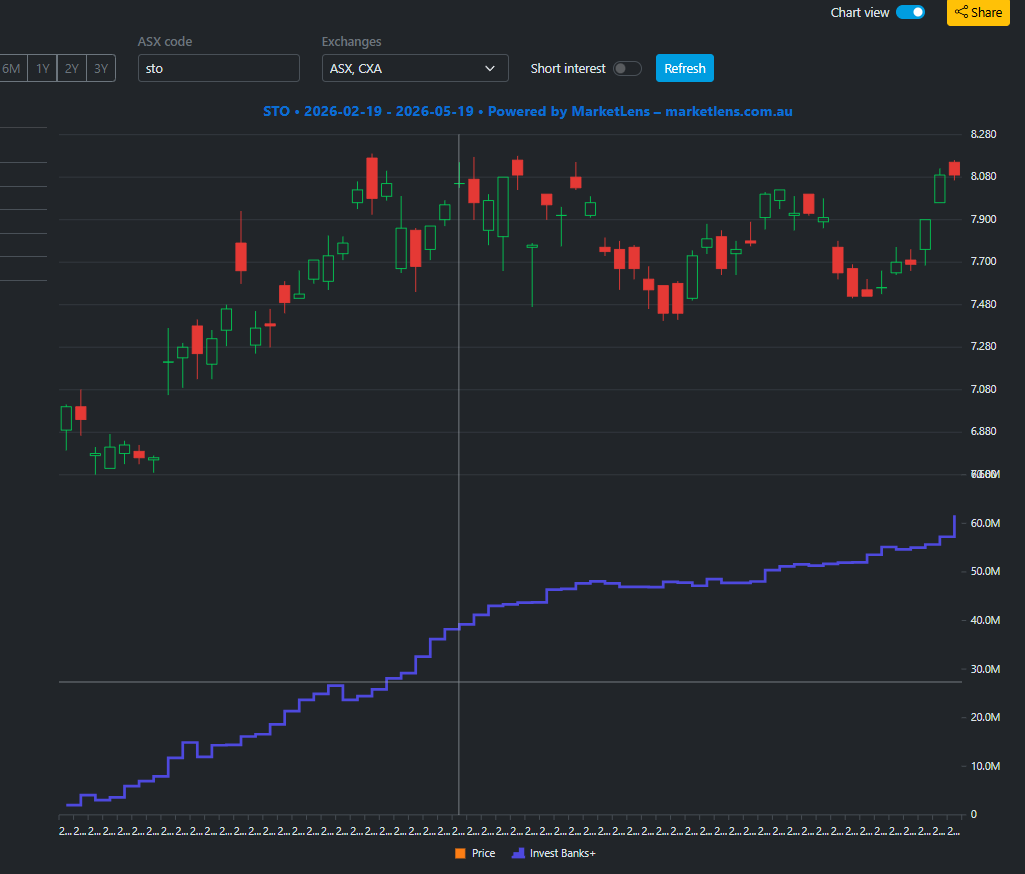The height and width of the screenshot is (874, 1025).
Task: Toggle the Invest Banks+ legend entry
Action: click(554, 853)
